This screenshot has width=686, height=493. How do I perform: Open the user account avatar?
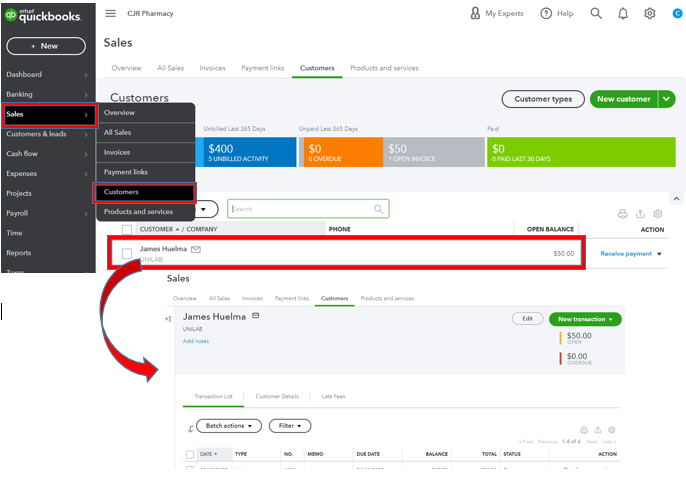[x=677, y=14]
